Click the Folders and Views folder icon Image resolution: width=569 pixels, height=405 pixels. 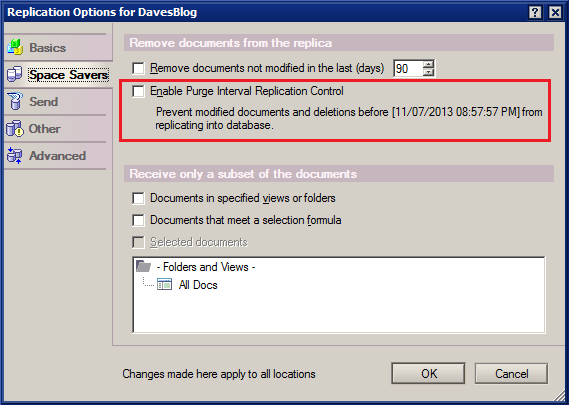click(143, 266)
